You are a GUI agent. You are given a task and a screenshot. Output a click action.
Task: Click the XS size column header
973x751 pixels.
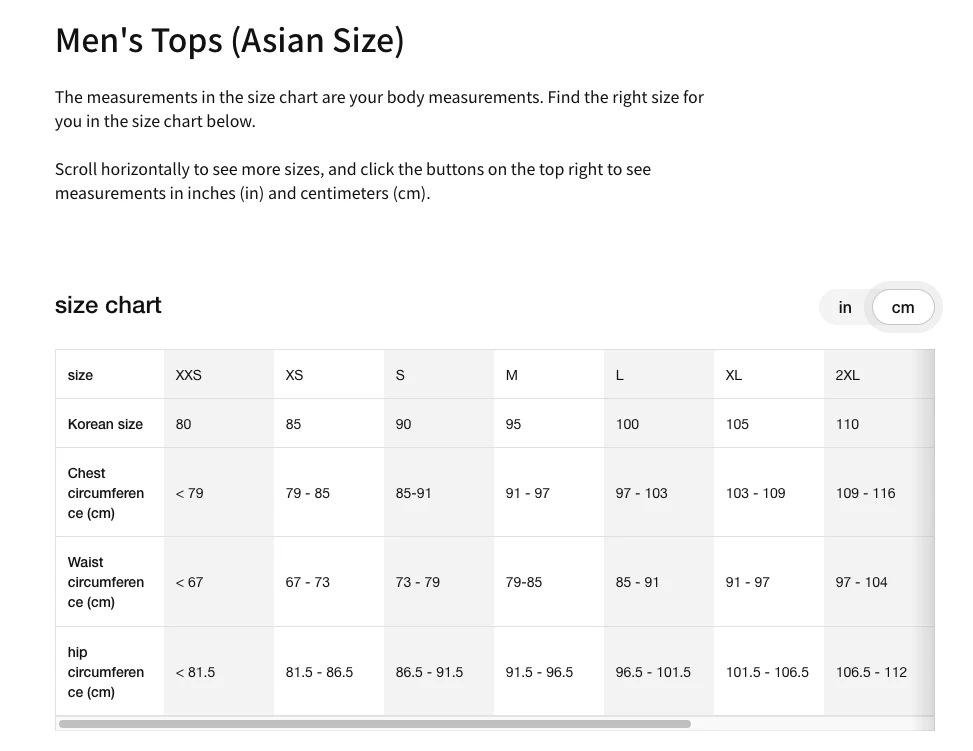294,375
